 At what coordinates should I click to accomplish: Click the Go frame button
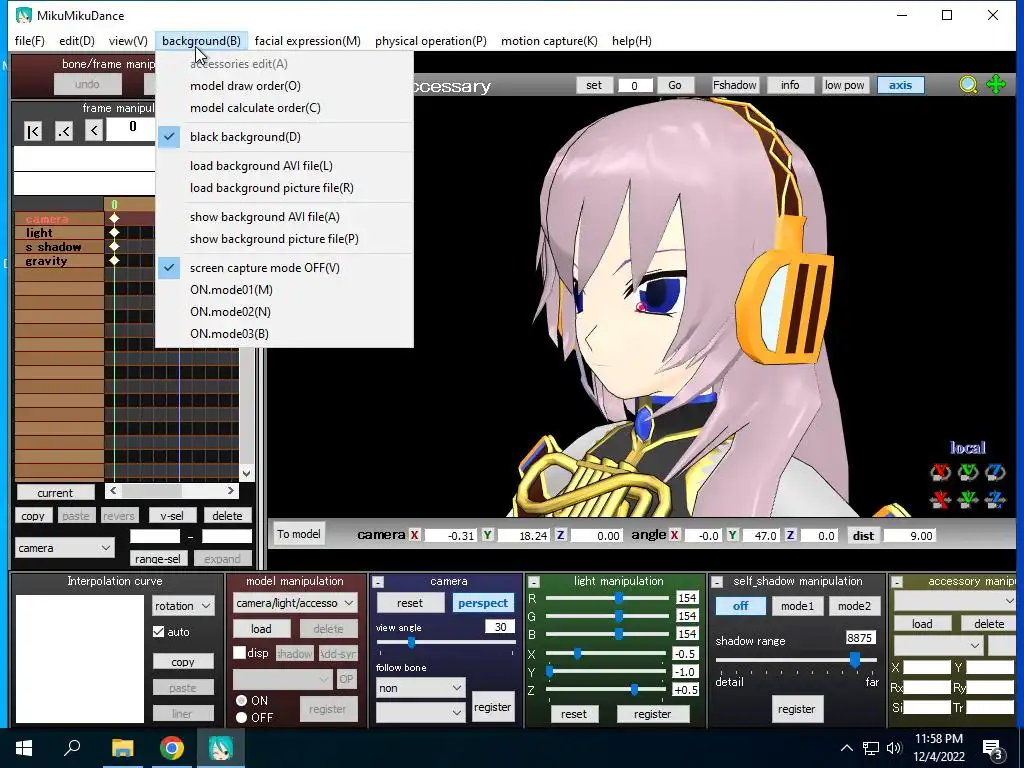click(675, 85)
